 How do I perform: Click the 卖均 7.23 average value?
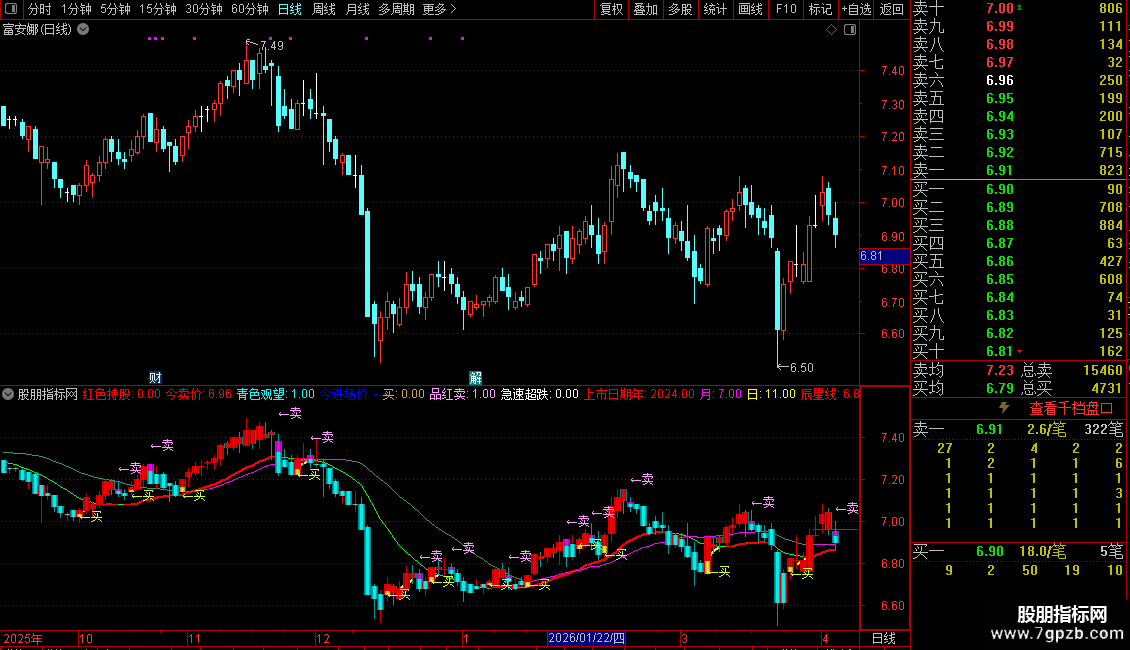(x=1000, y=370)
